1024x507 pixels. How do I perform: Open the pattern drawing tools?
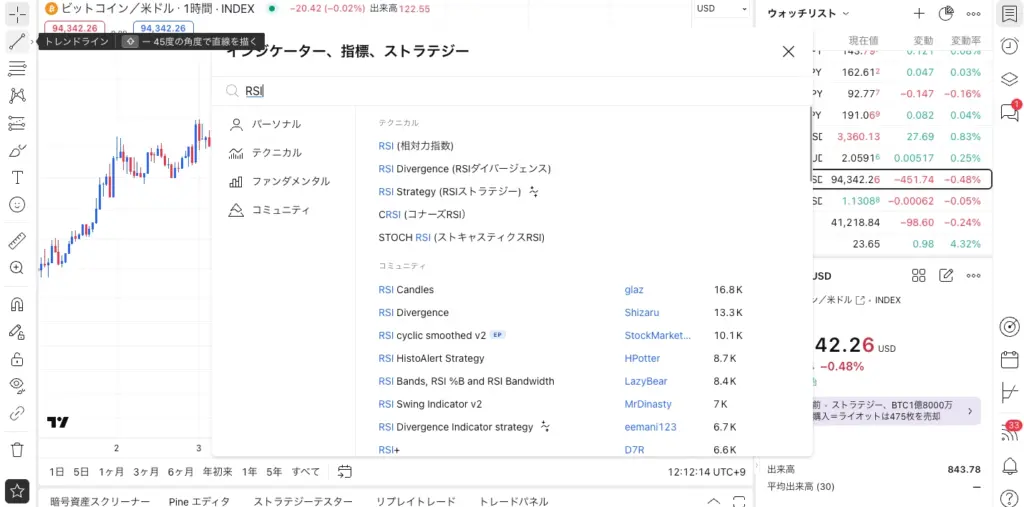point(18,96)
